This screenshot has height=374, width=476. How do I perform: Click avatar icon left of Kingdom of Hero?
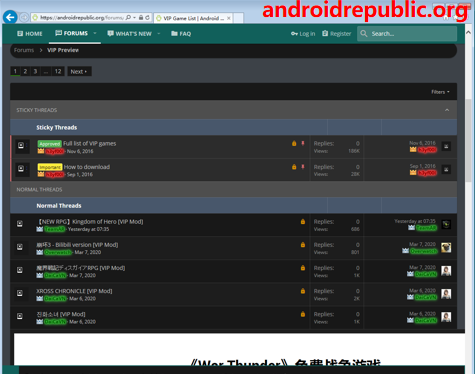[x=20, y=224]
